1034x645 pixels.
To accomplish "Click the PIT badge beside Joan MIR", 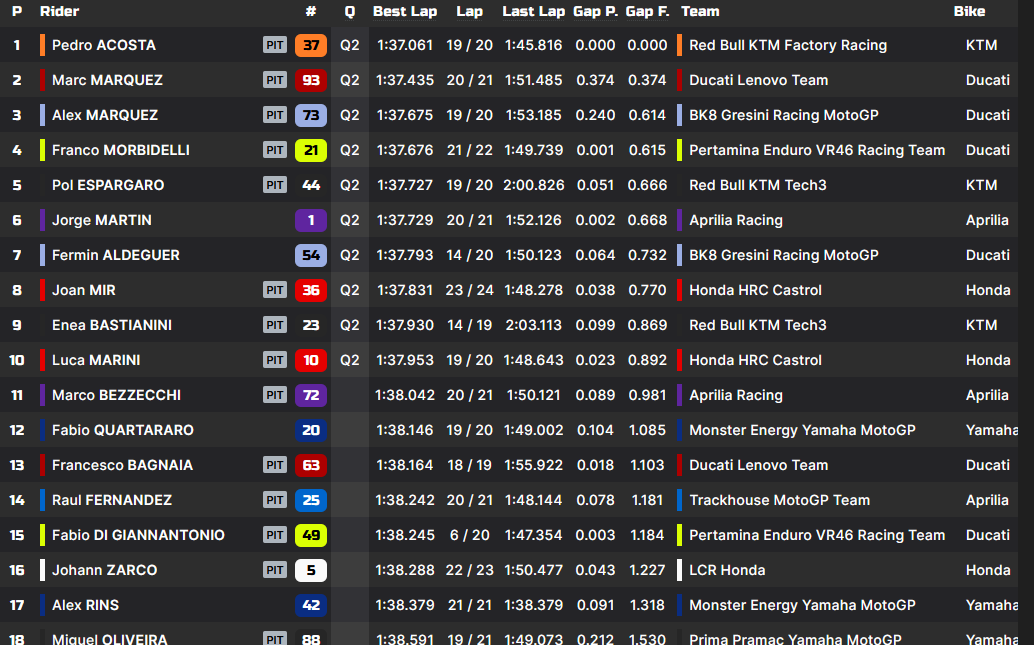I will tap(275, 290).
